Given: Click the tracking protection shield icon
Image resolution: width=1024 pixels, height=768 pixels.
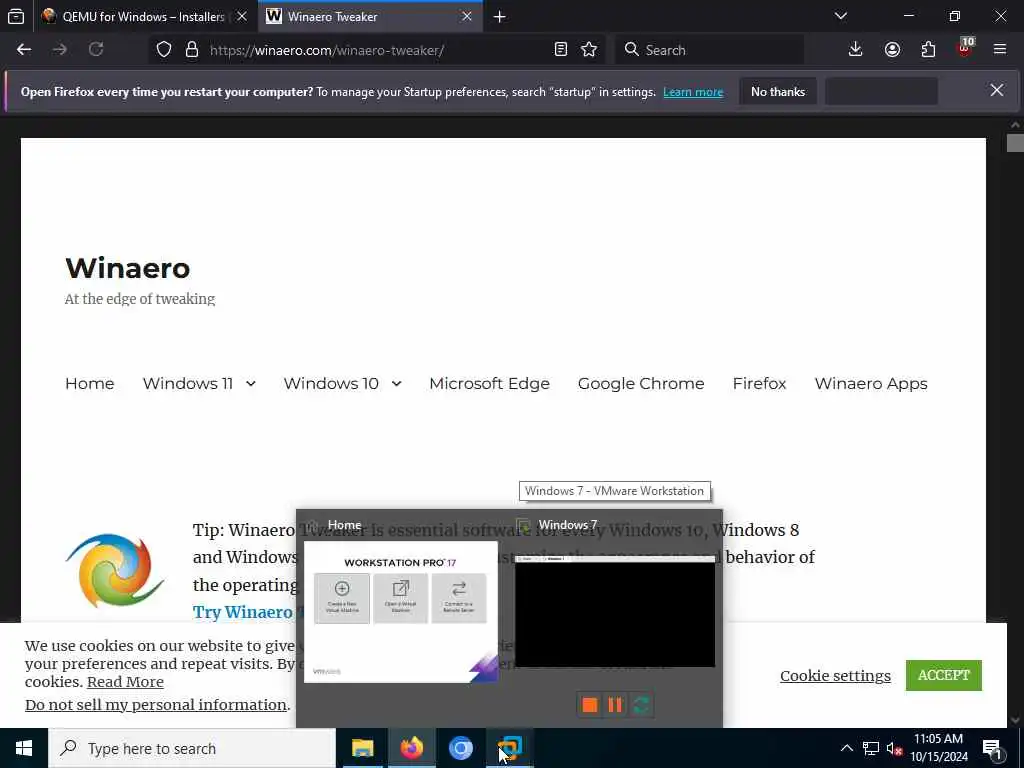Looking at the screenshot, I should pyautogui.click(x=164, y=50).
